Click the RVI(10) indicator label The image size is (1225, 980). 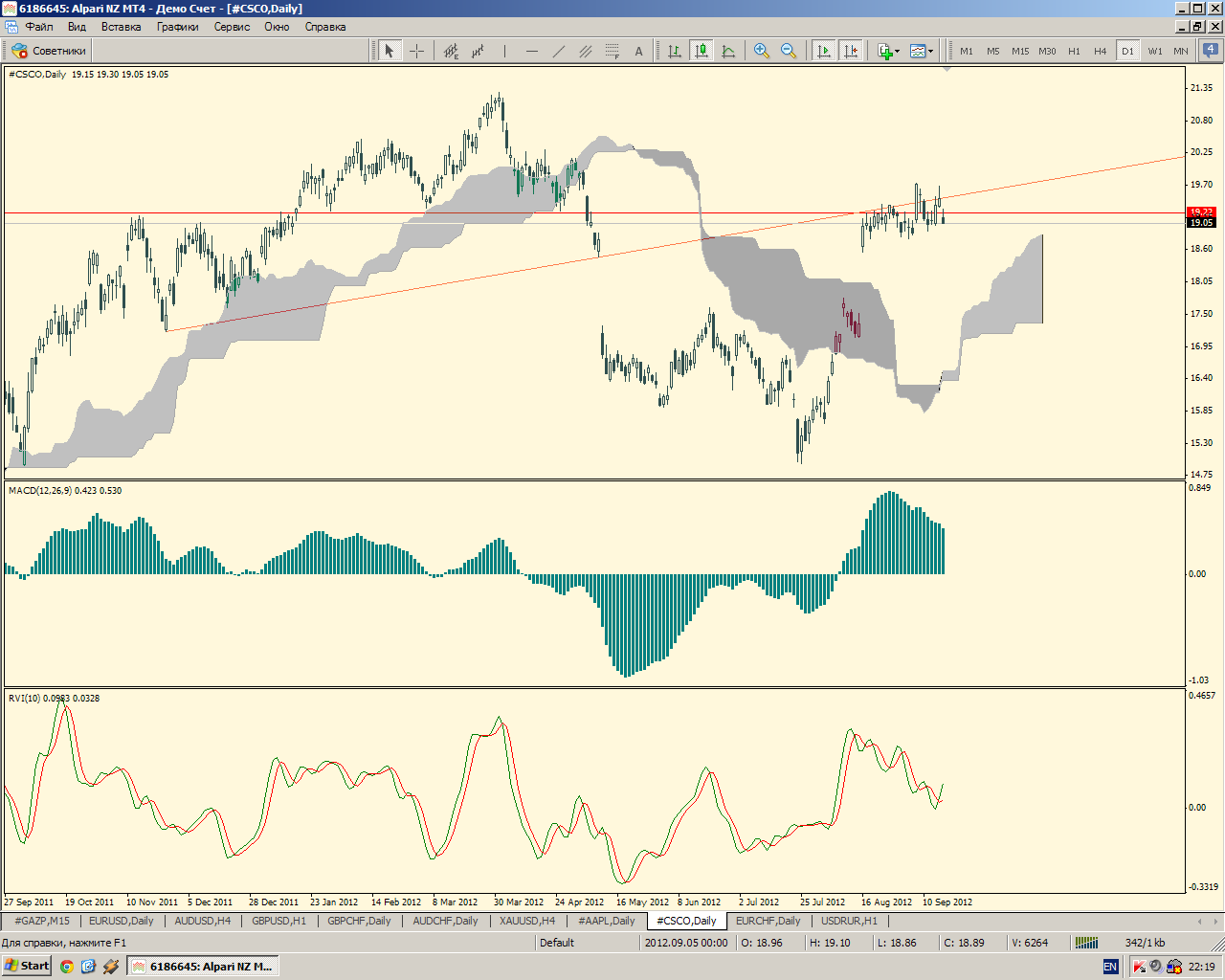coord(54,699)
